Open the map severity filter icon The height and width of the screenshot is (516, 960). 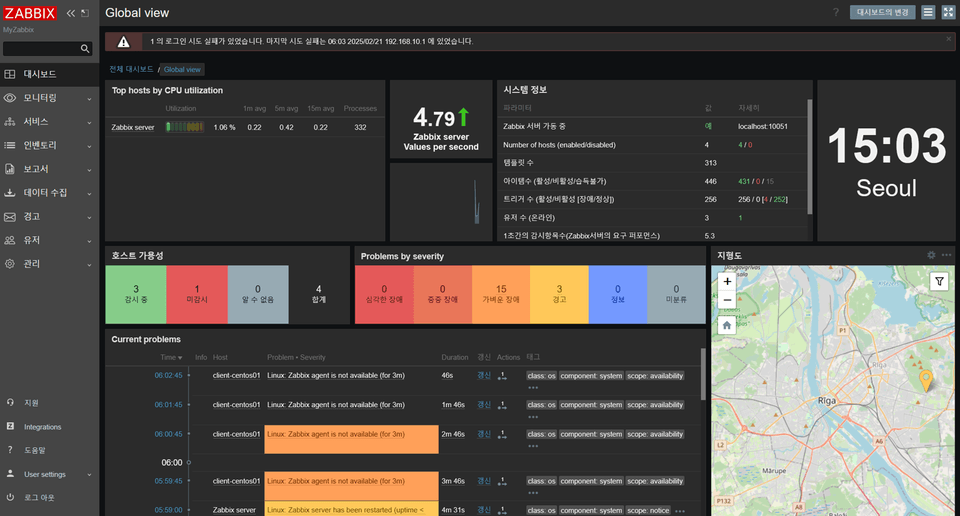(x=939, y=282)
